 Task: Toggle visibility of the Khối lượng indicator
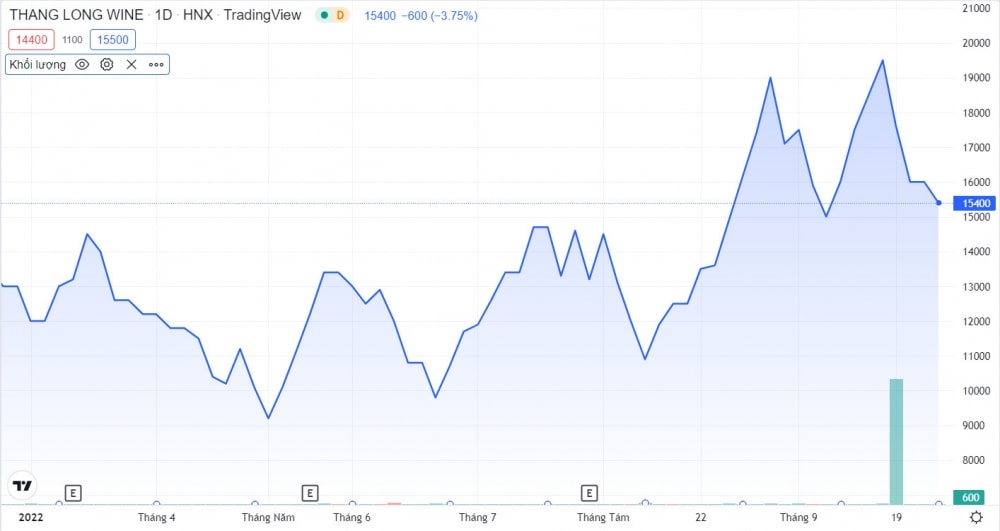82,64
